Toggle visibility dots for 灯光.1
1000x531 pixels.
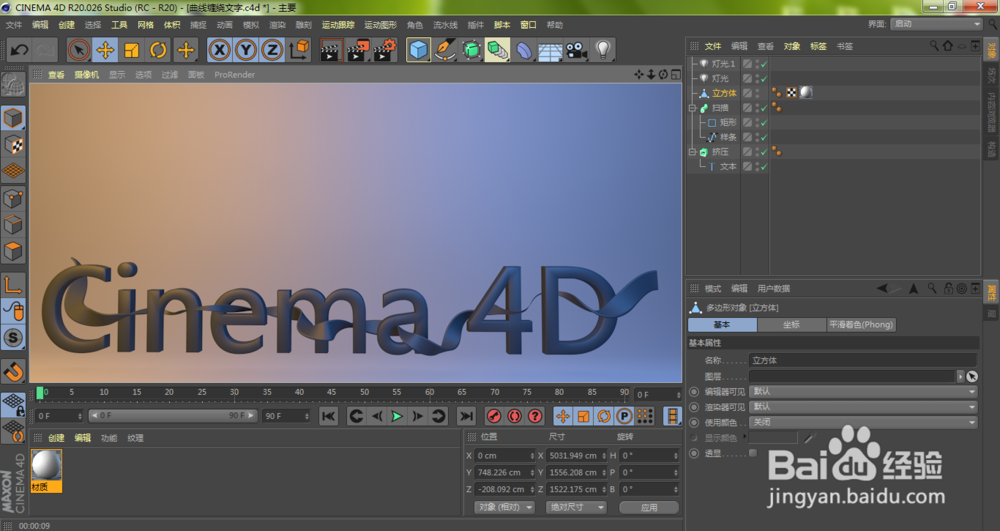click(x=757, y=64)
